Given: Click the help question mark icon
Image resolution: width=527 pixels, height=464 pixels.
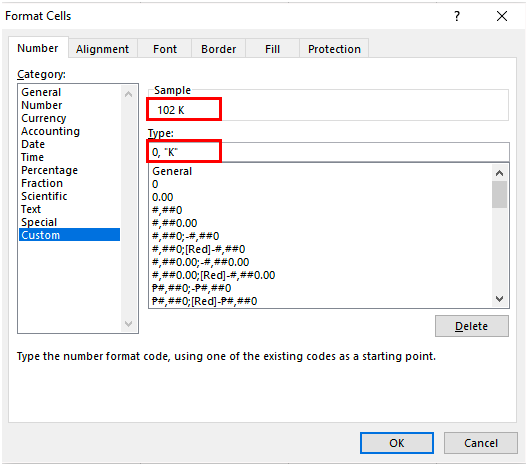Looking at the screenshot, I should point(457,16).
